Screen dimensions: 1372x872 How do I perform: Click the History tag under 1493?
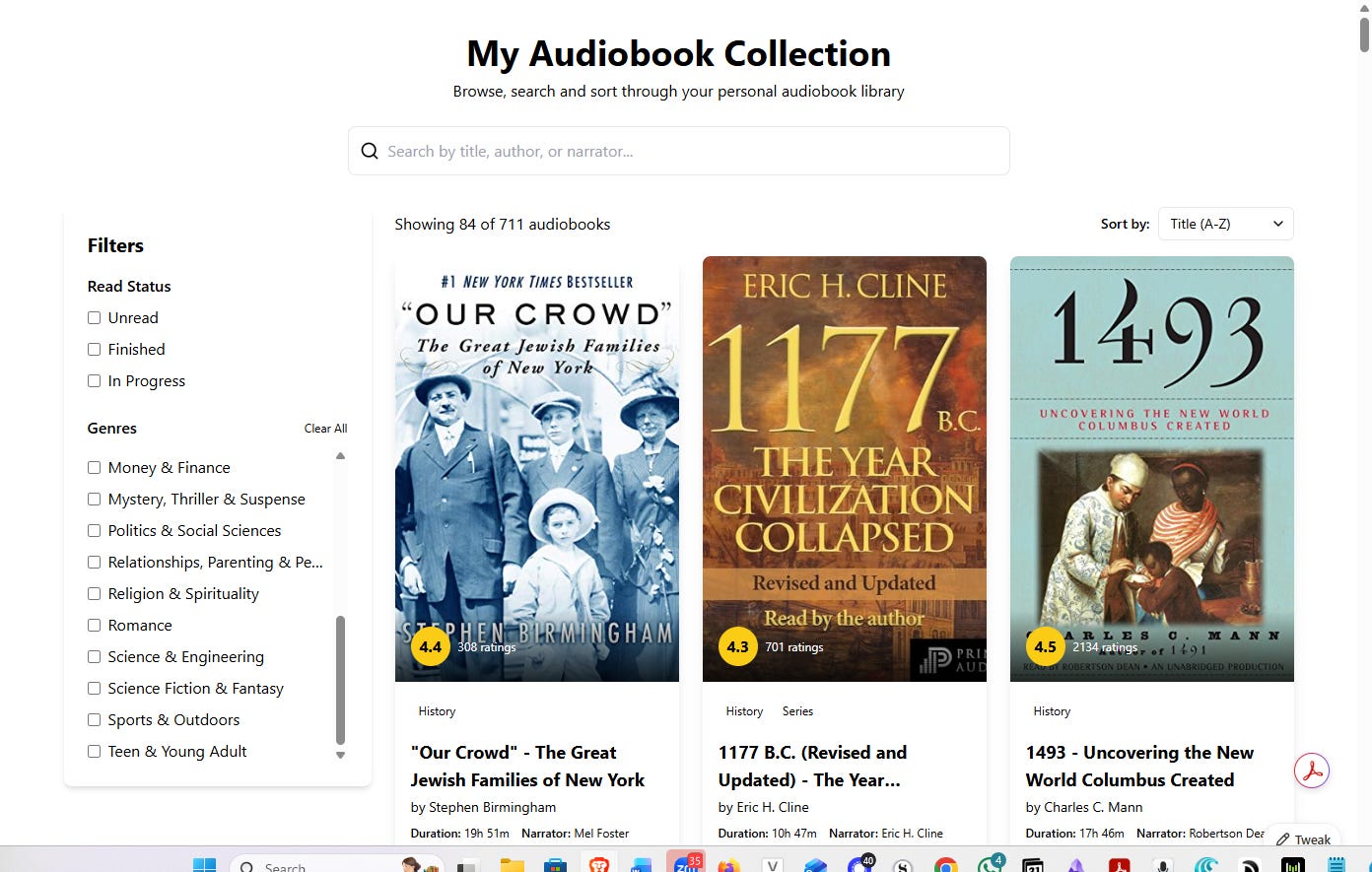(1052, 711)
